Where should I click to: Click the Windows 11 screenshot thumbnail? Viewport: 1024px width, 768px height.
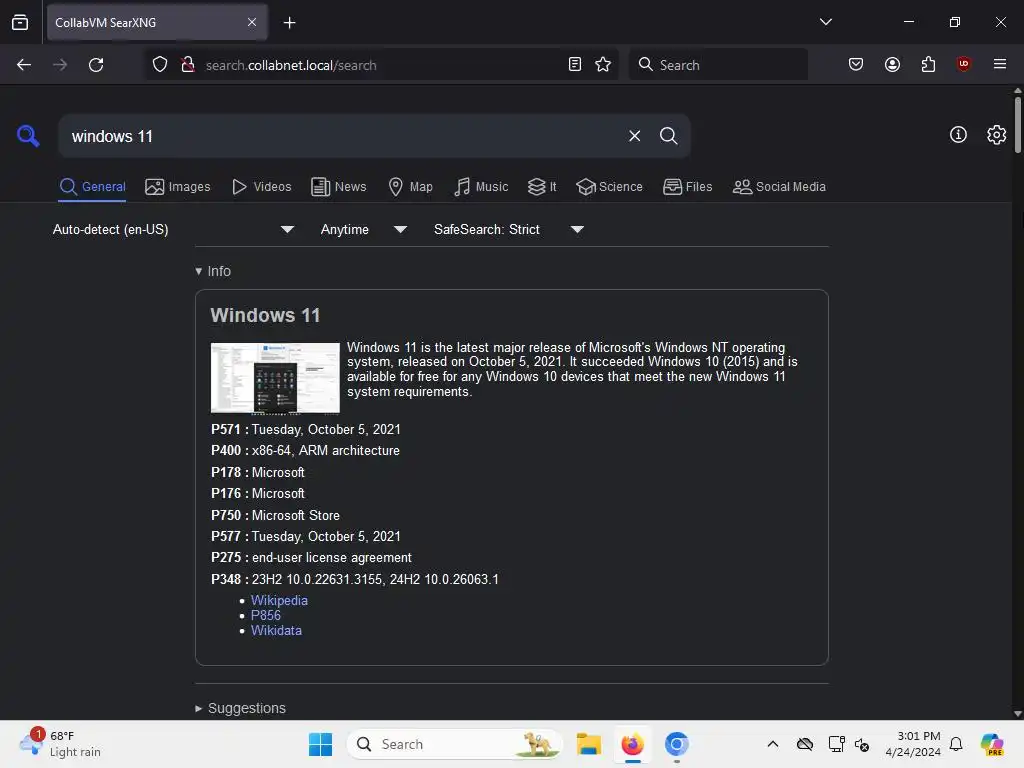pyautogui.click(x=275, y=377)
